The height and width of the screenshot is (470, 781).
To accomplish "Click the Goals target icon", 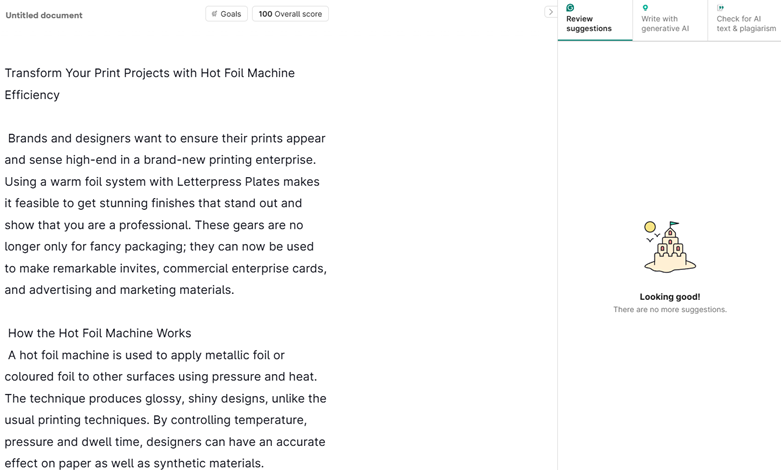I will pyautogui.click(x=214, y=14).
